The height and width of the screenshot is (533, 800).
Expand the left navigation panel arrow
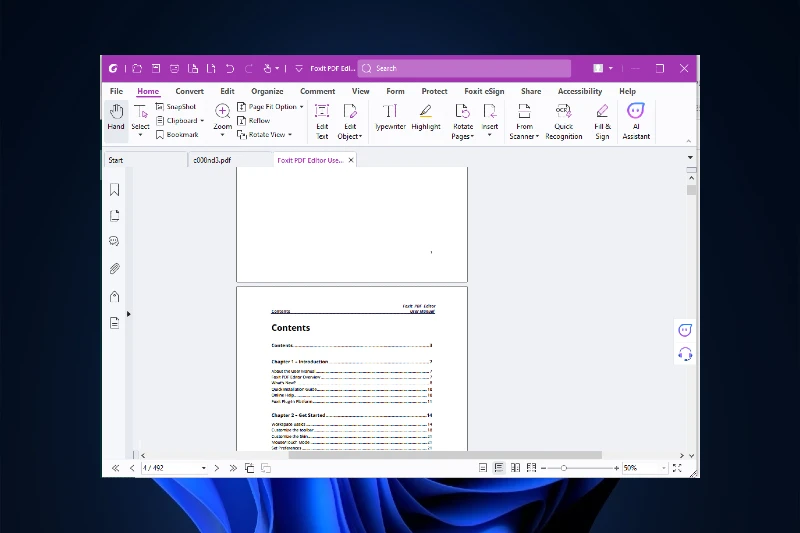click(129, 314)
